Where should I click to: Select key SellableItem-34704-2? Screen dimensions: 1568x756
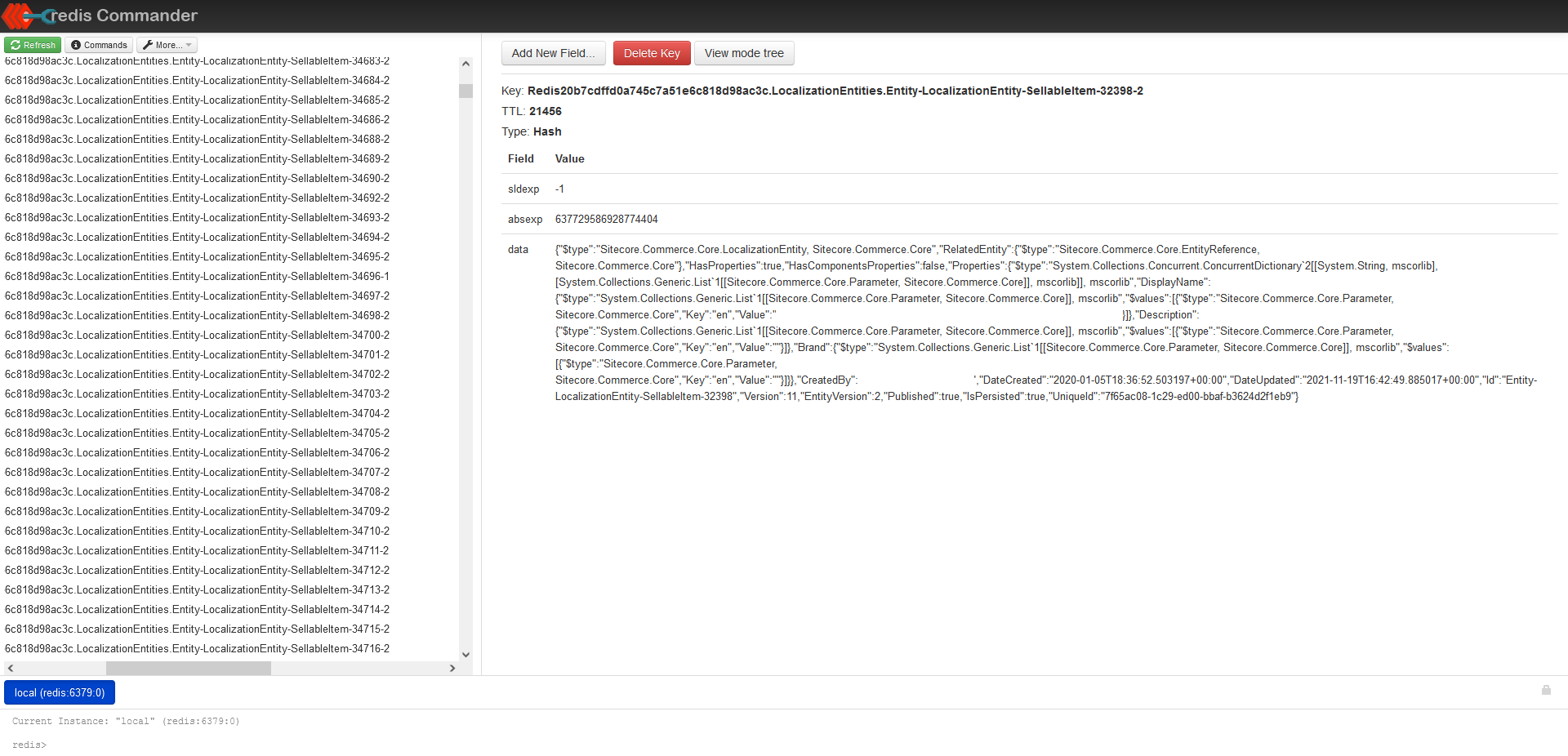point(197,413)
